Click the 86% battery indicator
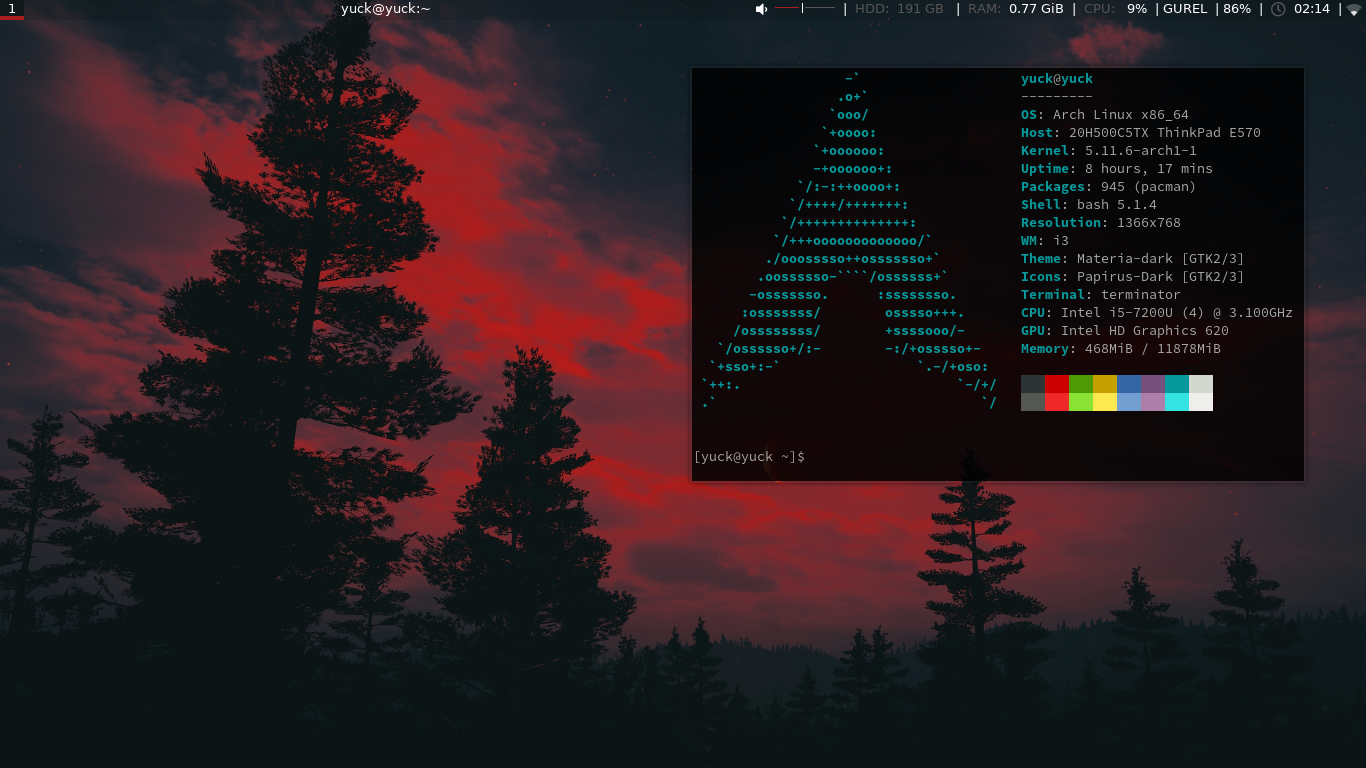The image size is (1366, 768). 1237,9
